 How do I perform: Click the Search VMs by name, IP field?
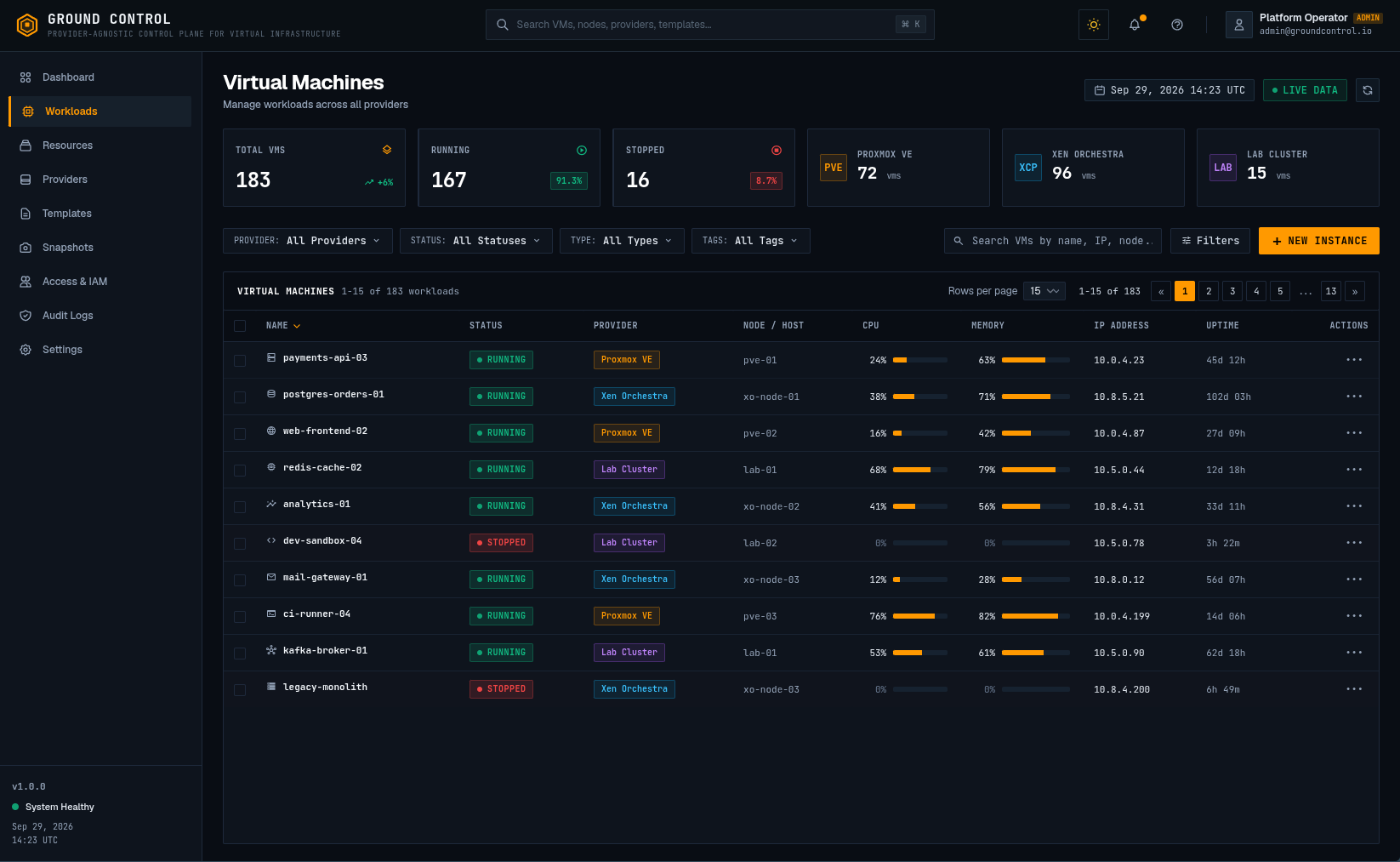[x=1053, y=241]
